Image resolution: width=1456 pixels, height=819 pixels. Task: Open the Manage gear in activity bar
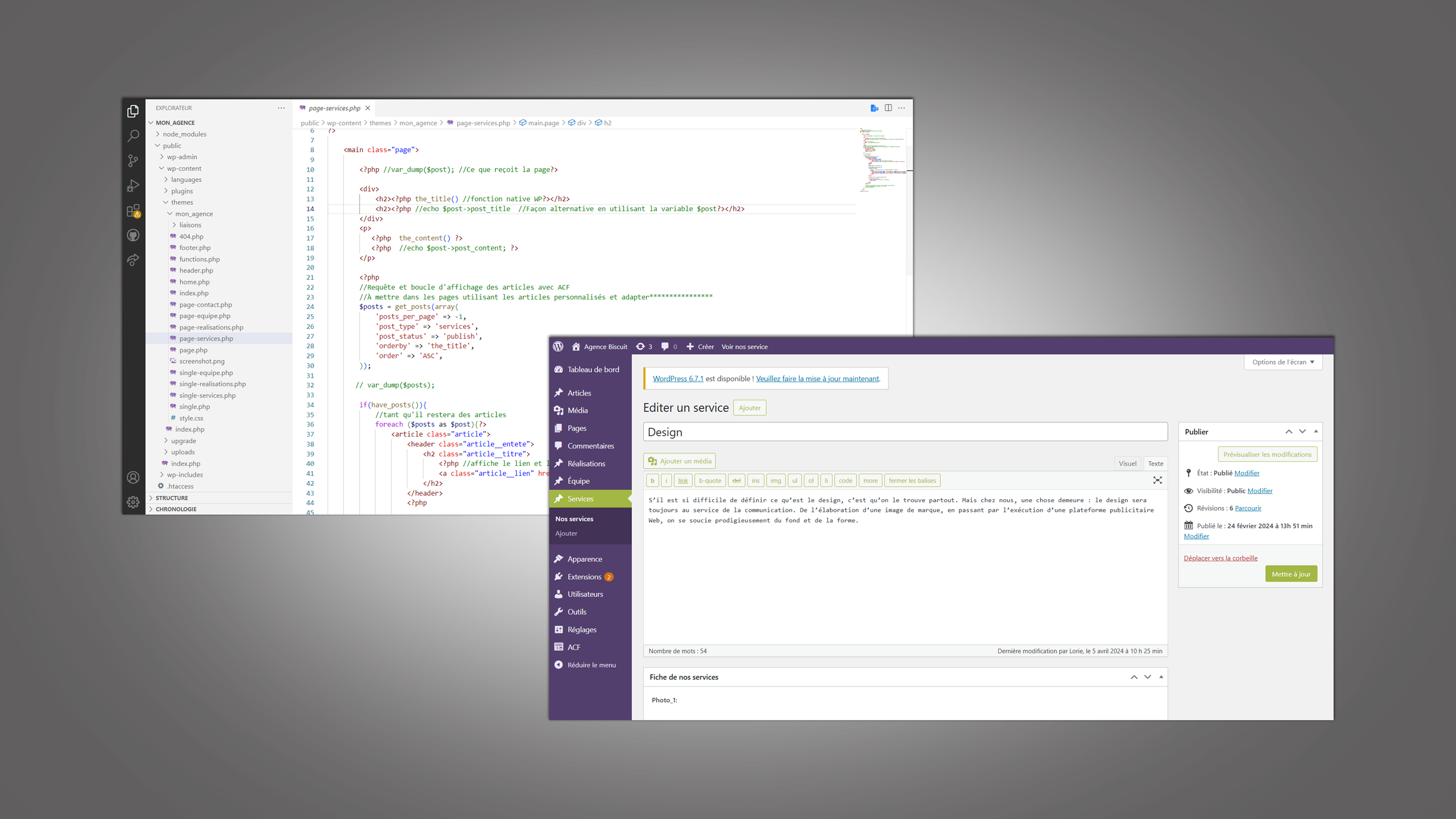click(133, 502)
